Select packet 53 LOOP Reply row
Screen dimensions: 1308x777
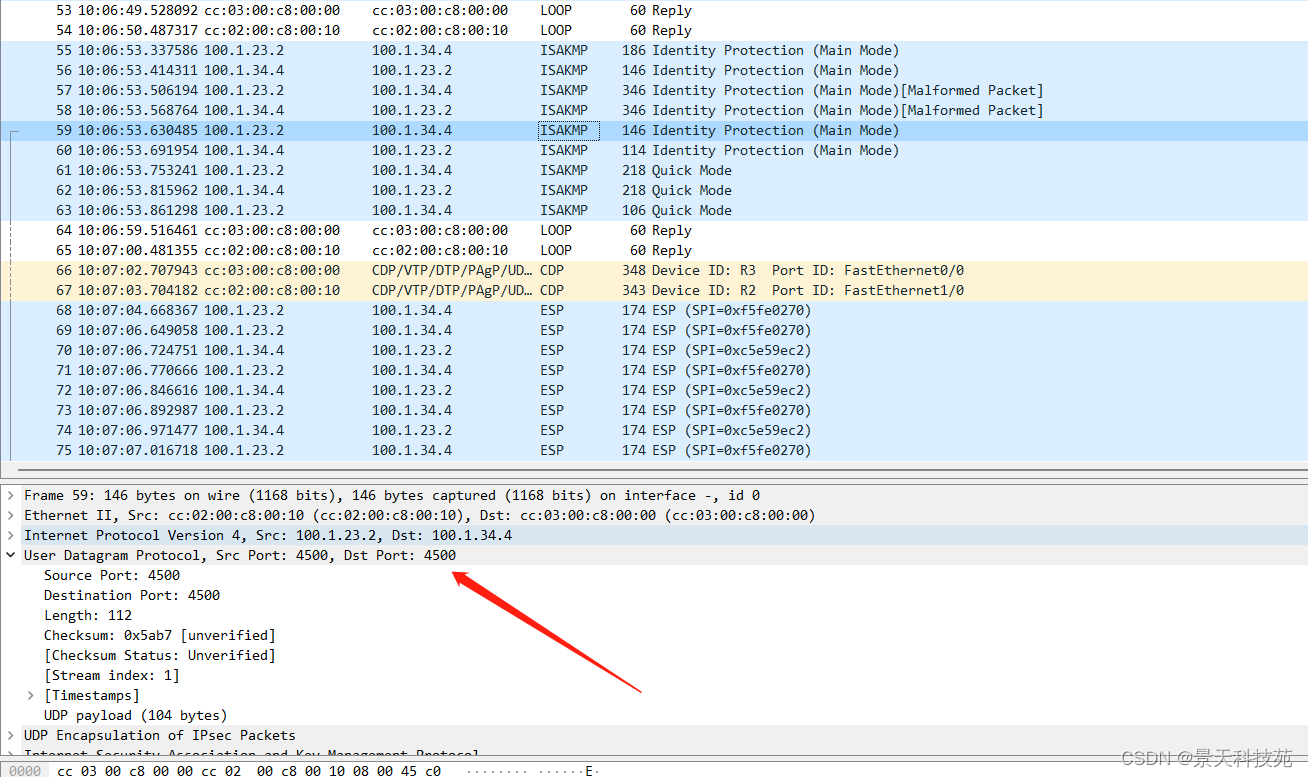pos(654,10)
